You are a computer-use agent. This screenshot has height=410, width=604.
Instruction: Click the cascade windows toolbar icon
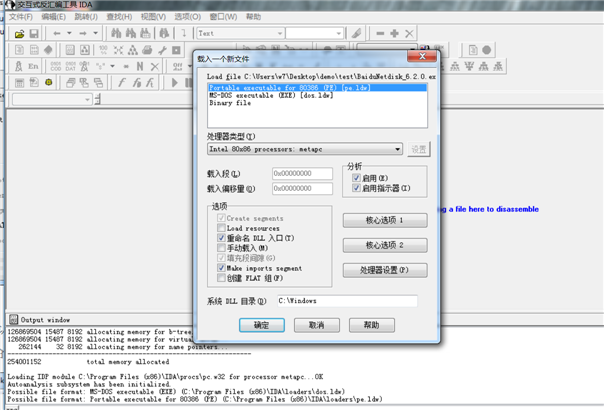click(x=70, y=82)
